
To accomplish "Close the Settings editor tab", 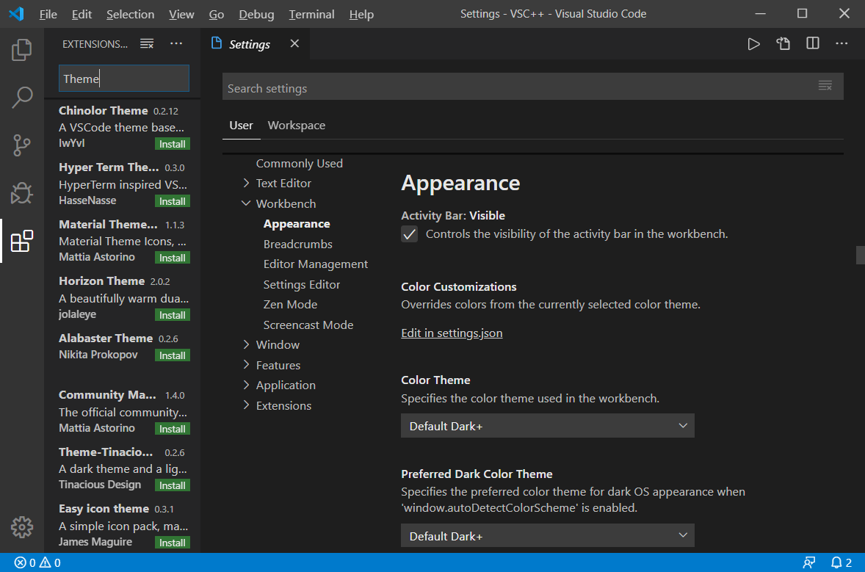I will [295, 44].
